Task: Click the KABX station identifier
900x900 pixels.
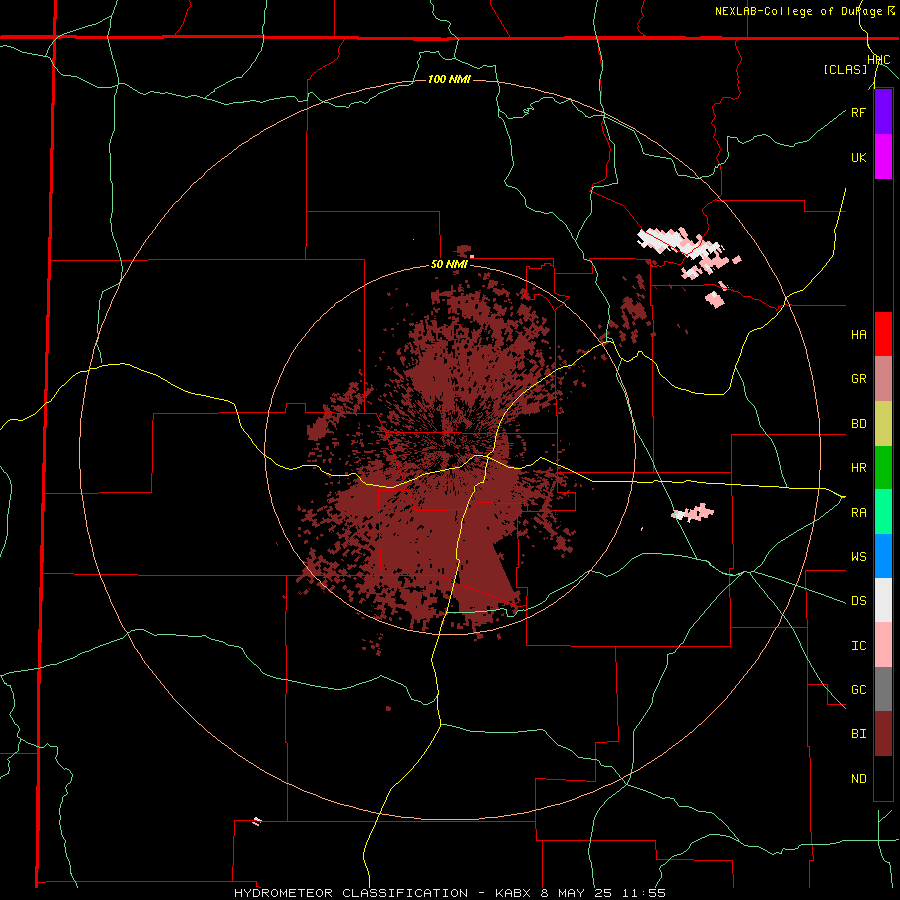Action: pyautogui.click(x=514, y=893)
